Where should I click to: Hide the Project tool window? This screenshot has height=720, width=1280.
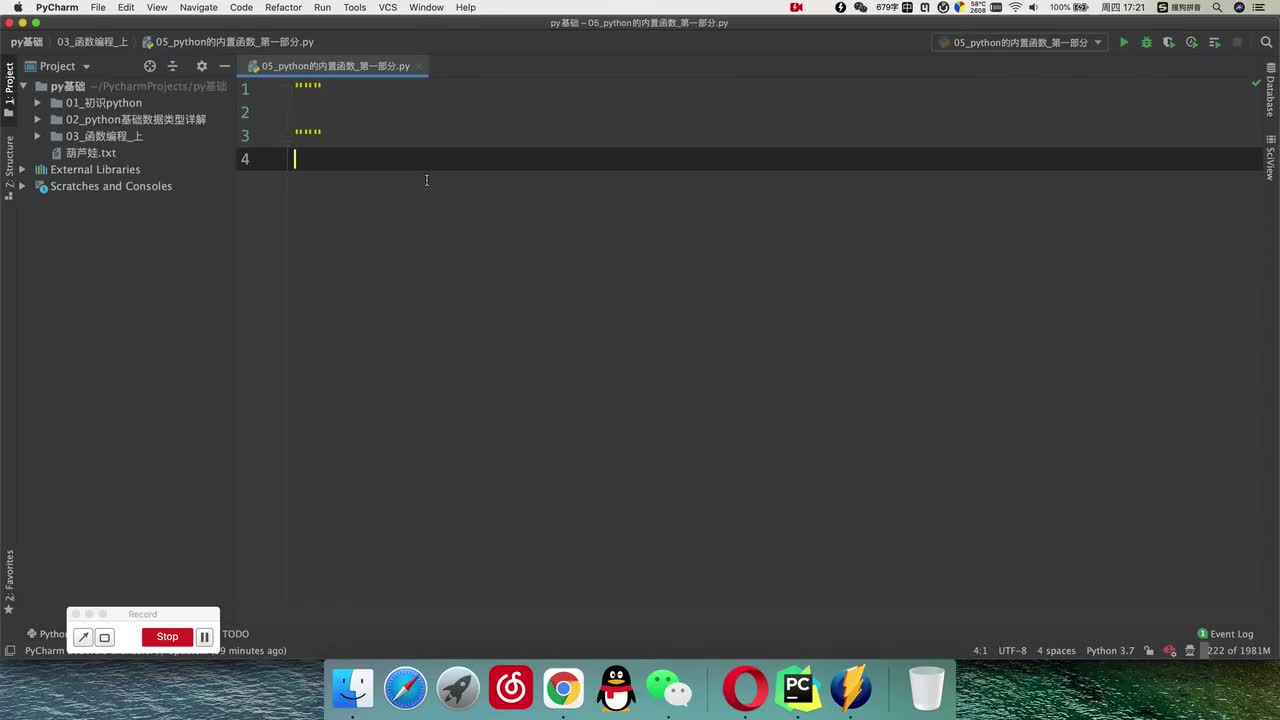(224, 66)
